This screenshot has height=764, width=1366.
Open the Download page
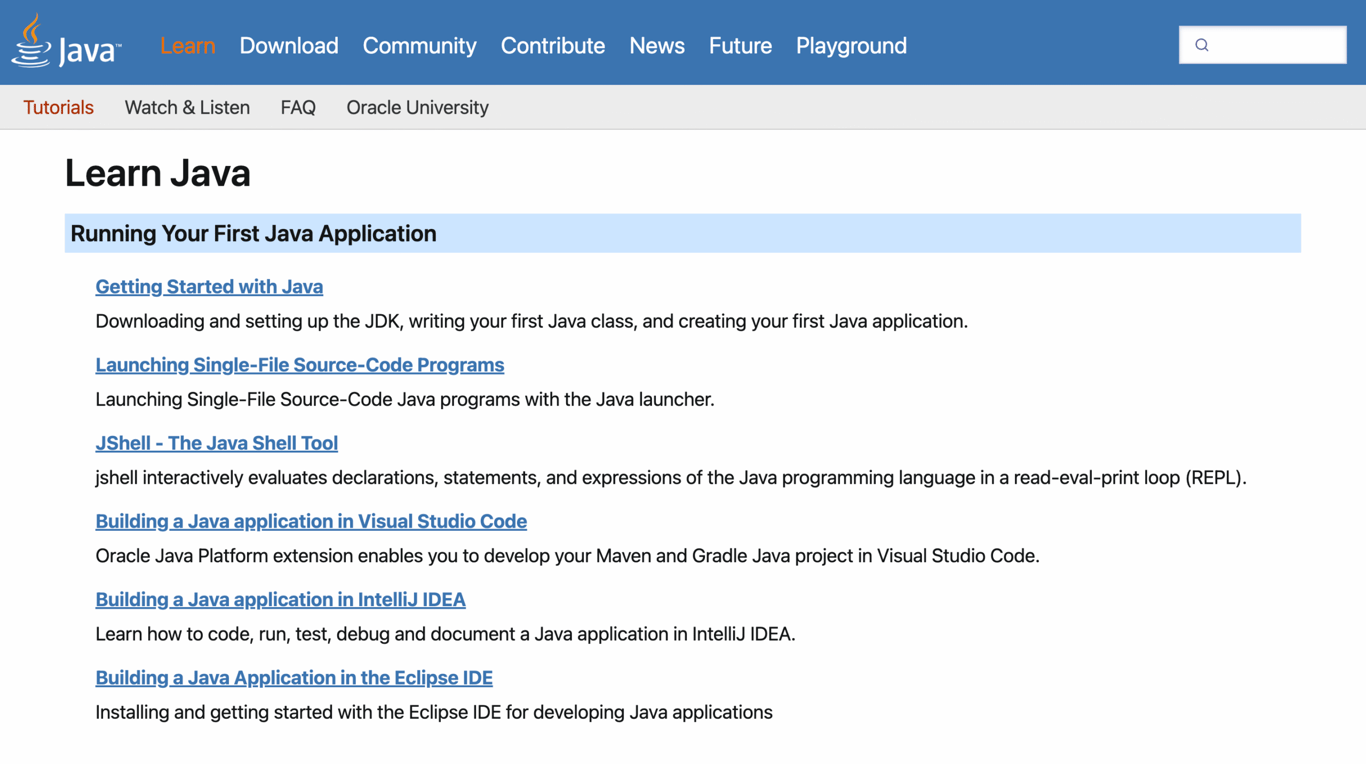pos(288,46)
